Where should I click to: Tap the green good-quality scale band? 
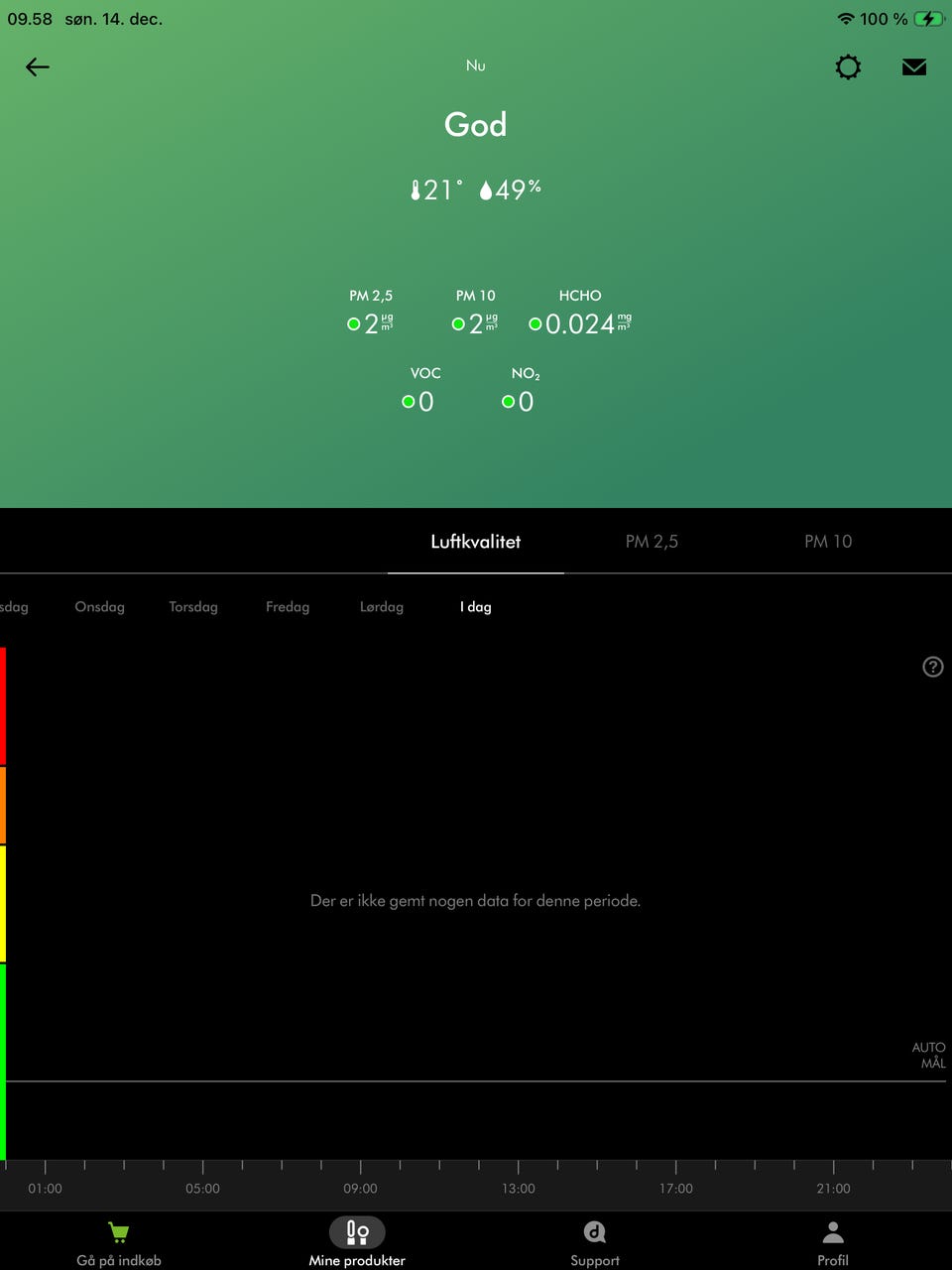(x=3, y=1062)
